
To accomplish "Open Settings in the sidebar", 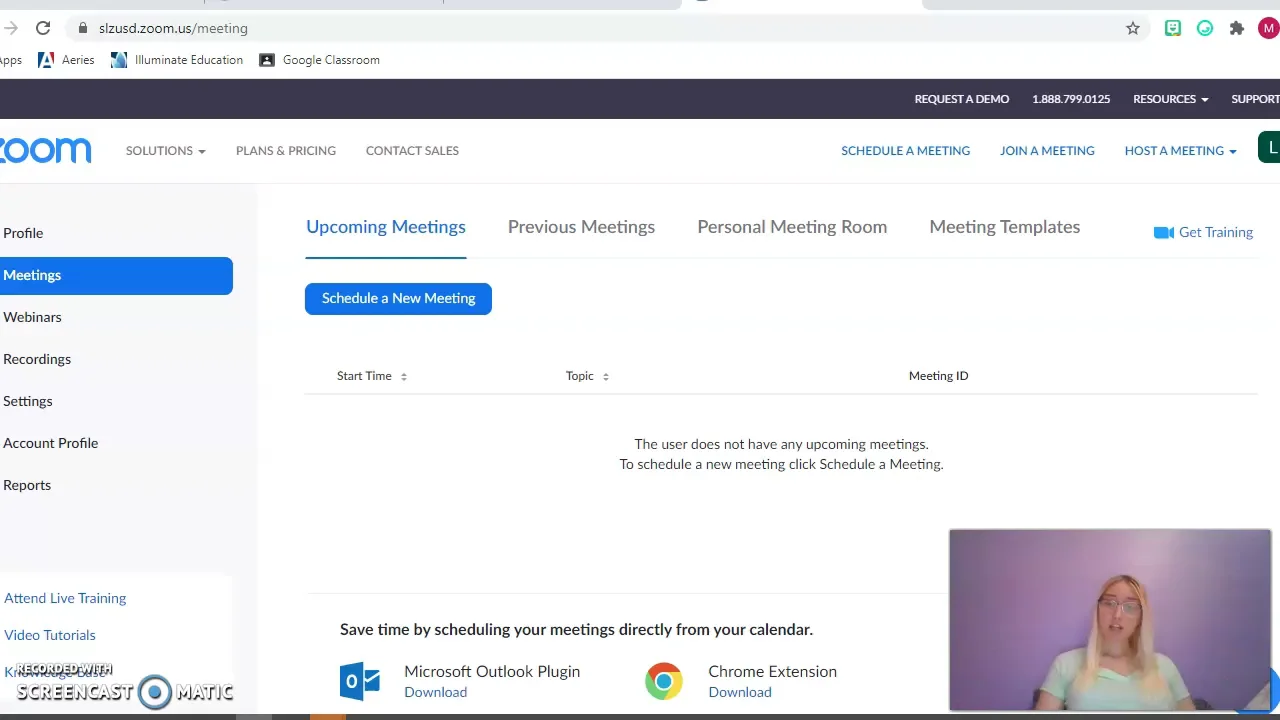I will point(28,401).
